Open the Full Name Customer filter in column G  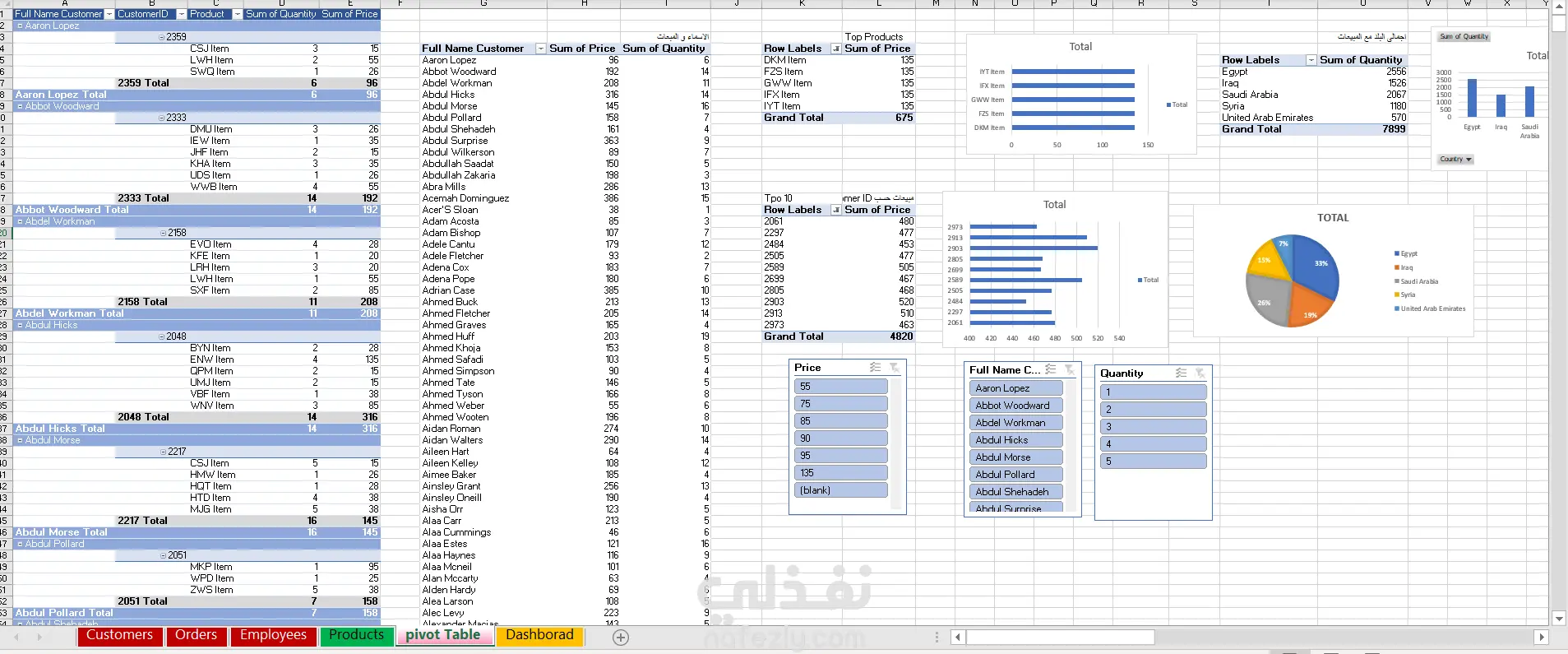(x=540, y=49)
